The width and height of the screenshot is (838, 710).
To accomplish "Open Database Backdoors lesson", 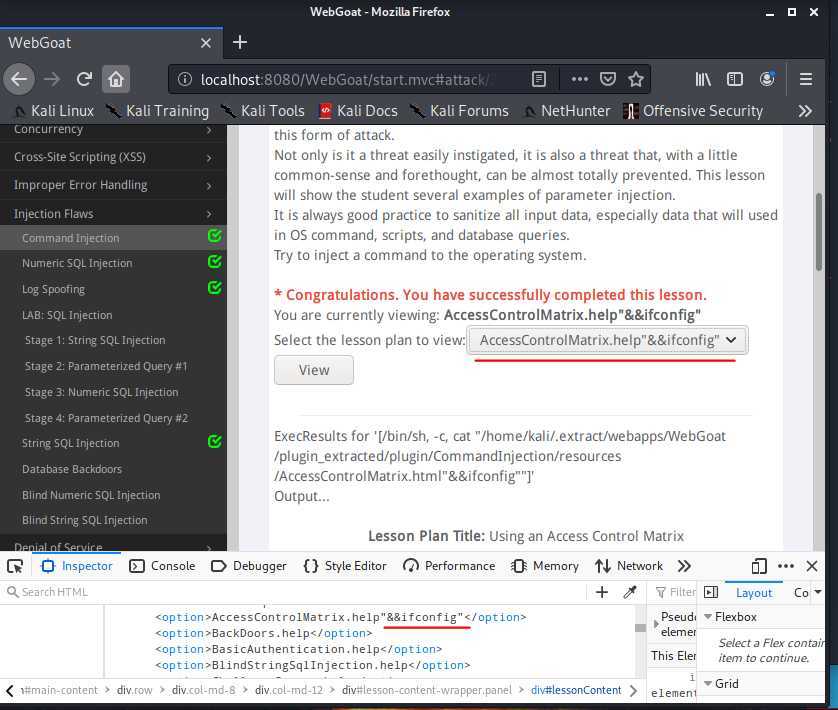I will coord(72,469).
